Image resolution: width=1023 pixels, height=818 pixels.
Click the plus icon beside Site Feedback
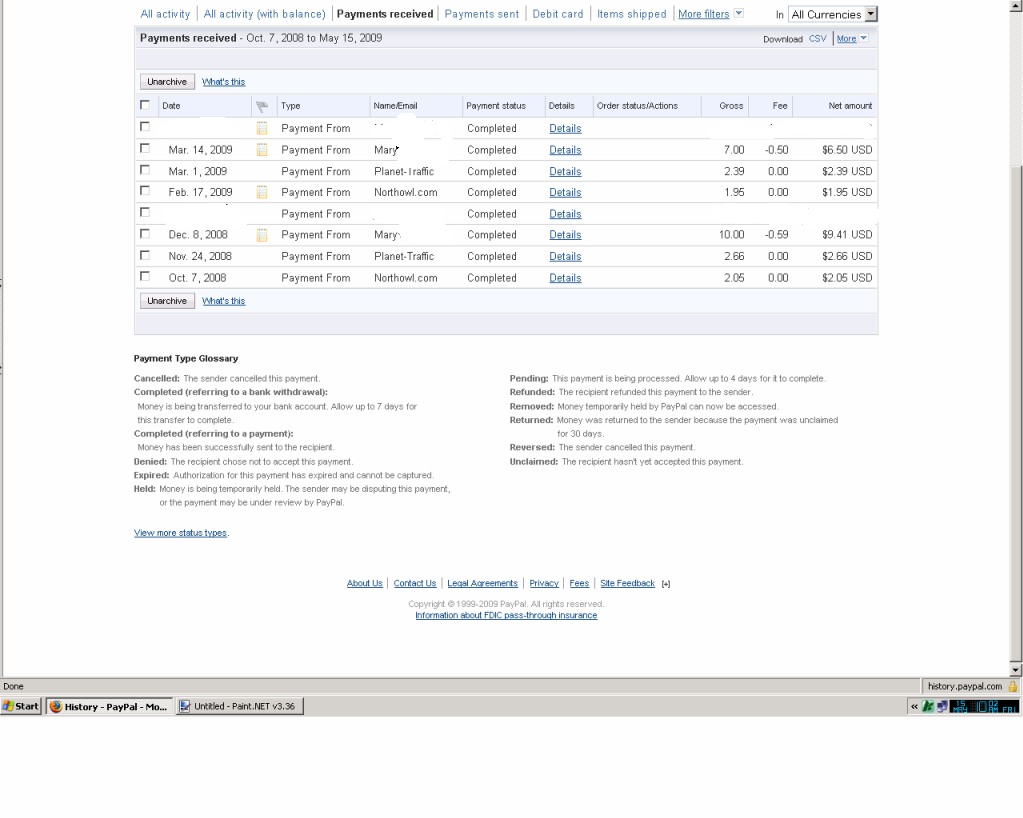click(665, 584)
